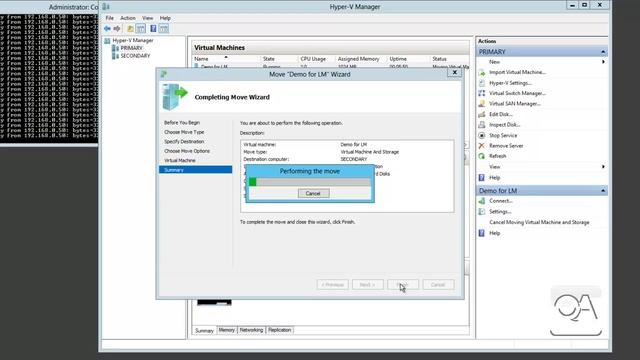640x360 pixels.
Task: Sort by the Uptime column header
Action: click(x=408, y=59)
